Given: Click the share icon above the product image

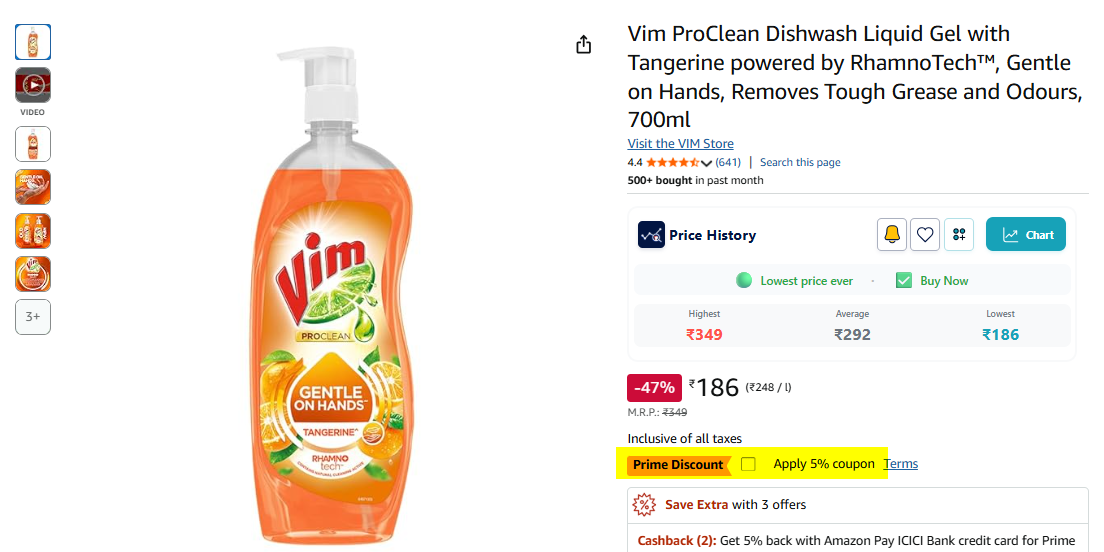Looking at the screenshot, I should tap(584, 45).
